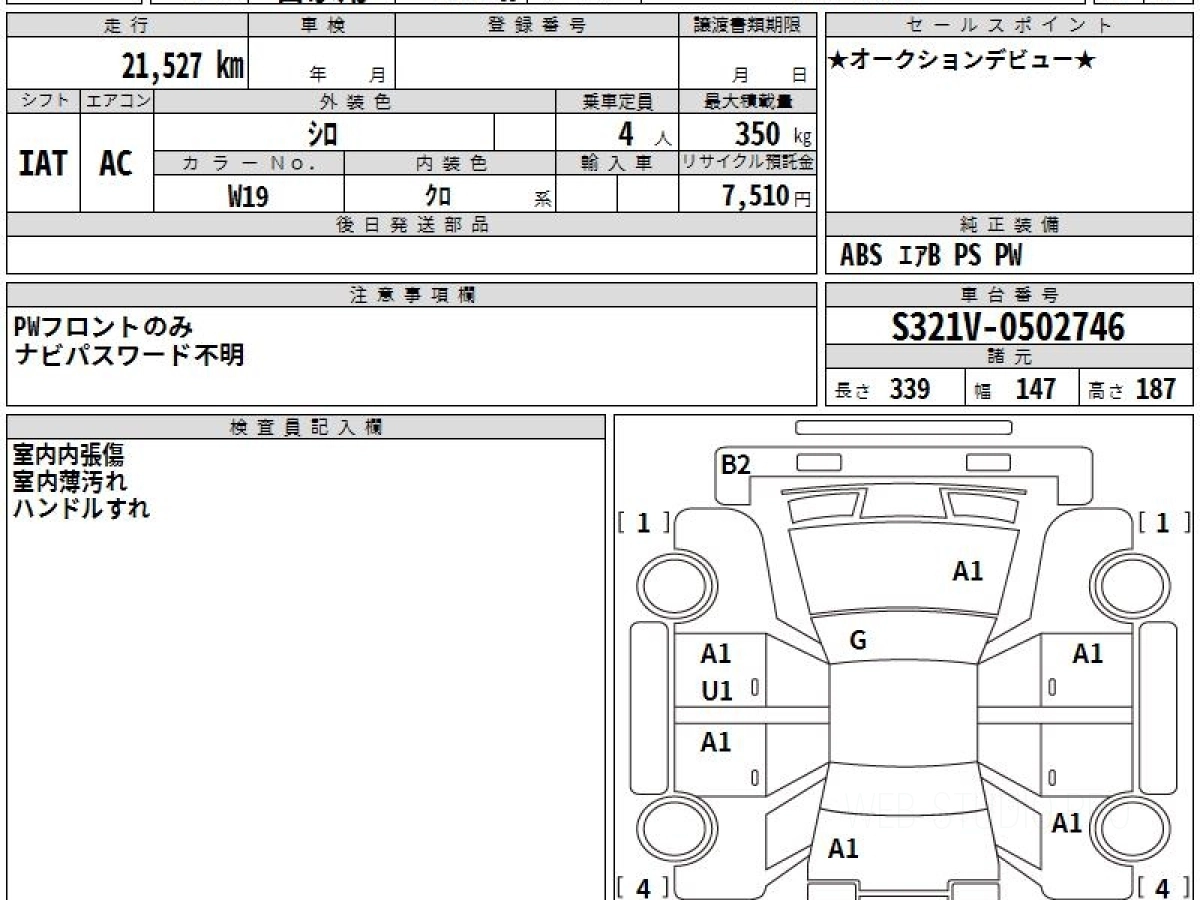Select the height cell 高さ 187
This screenshot has width=1200, height=900.
click(x=1136, y=389)
